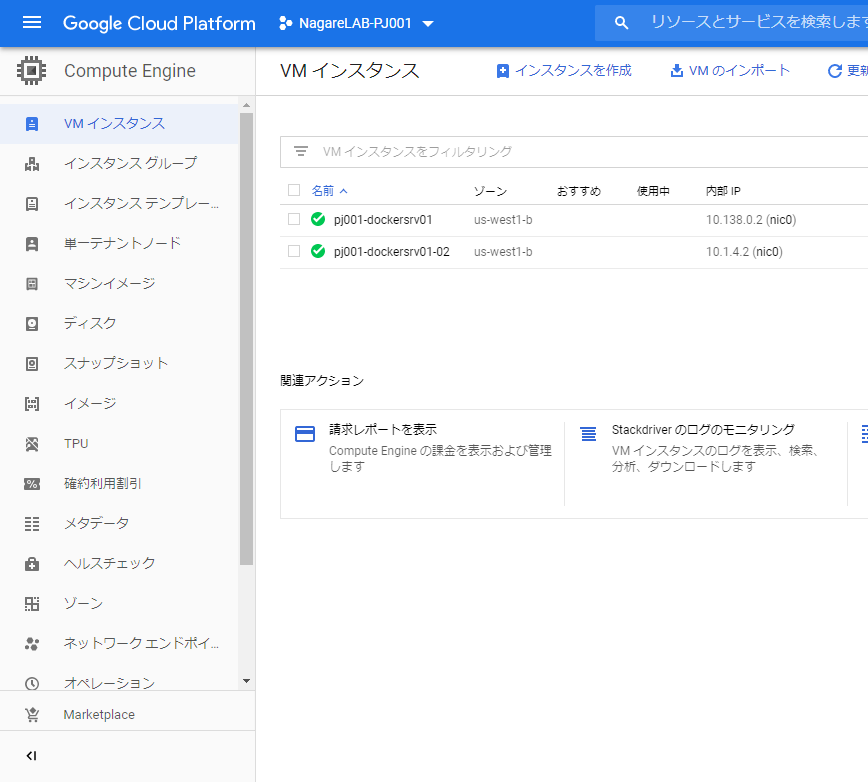Click the メタデータ sidebar icon
Viewport: 868px width, 782px height.
point(32,524)
